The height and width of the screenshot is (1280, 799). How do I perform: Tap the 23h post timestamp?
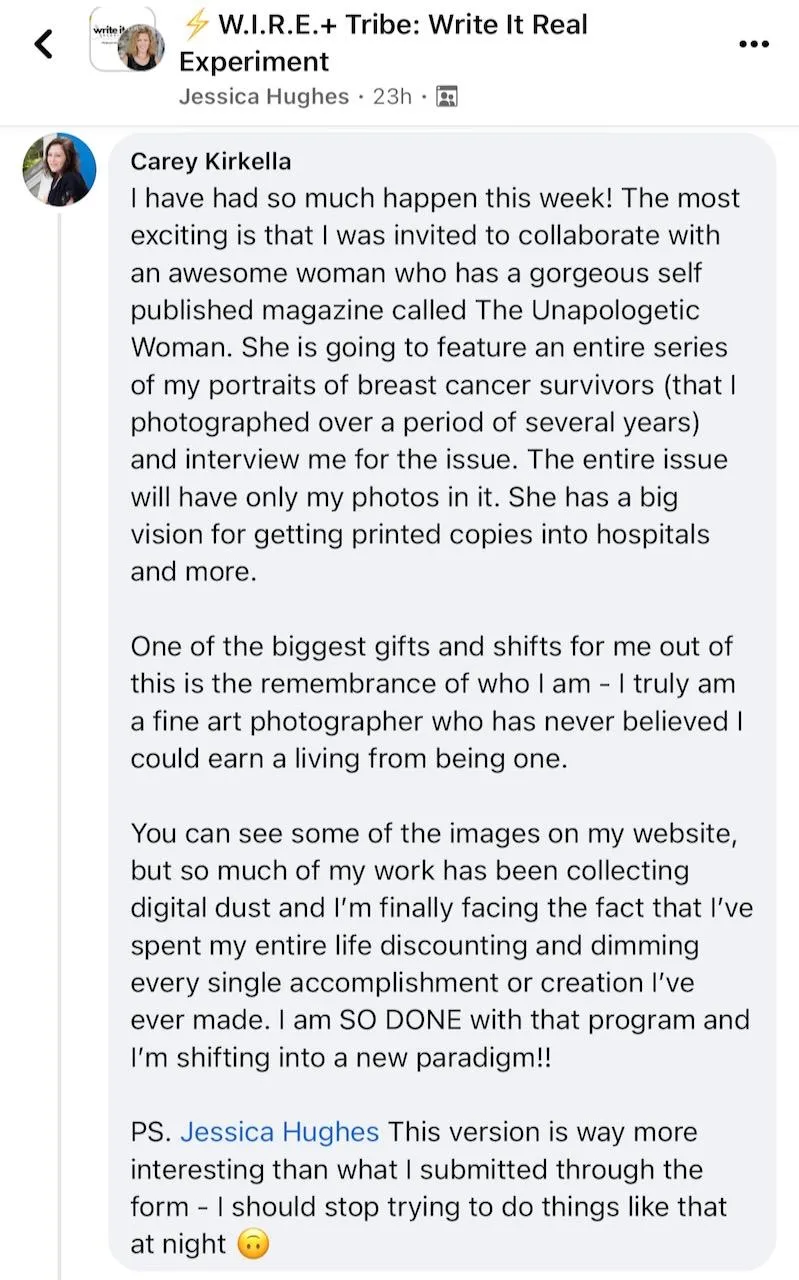392,97
